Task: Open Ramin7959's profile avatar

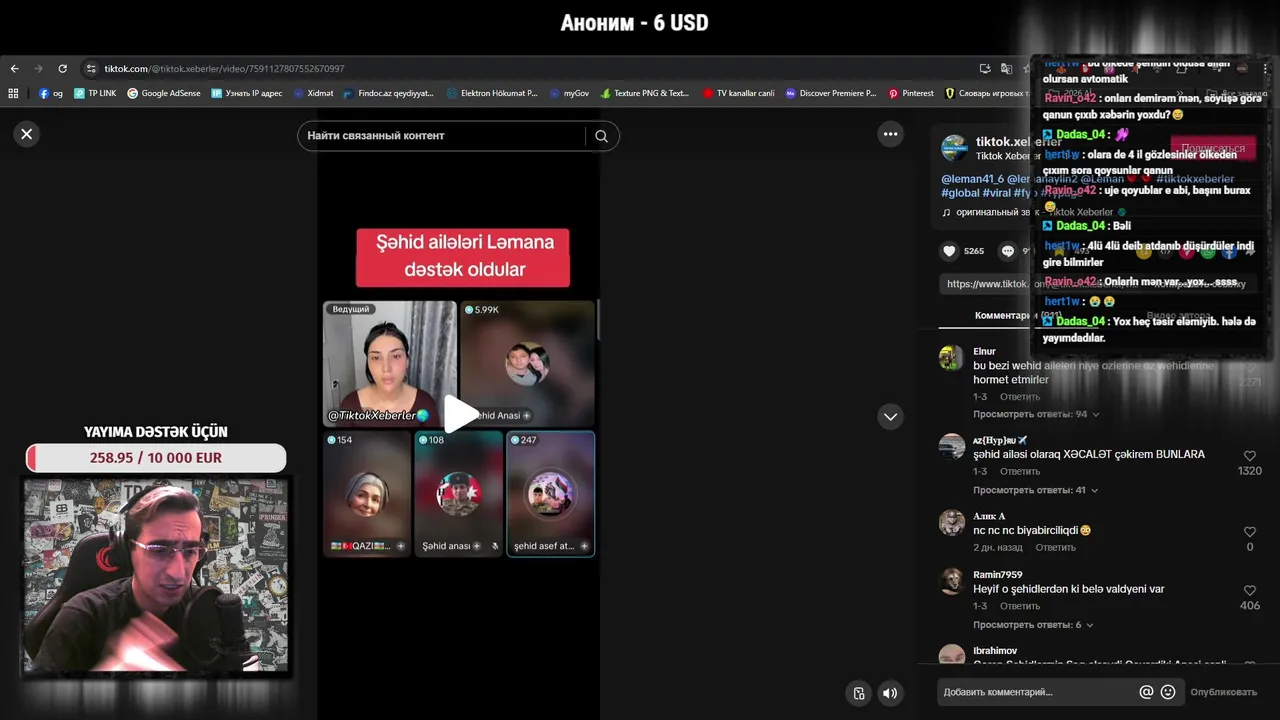Action: click(x=951, y=581)
